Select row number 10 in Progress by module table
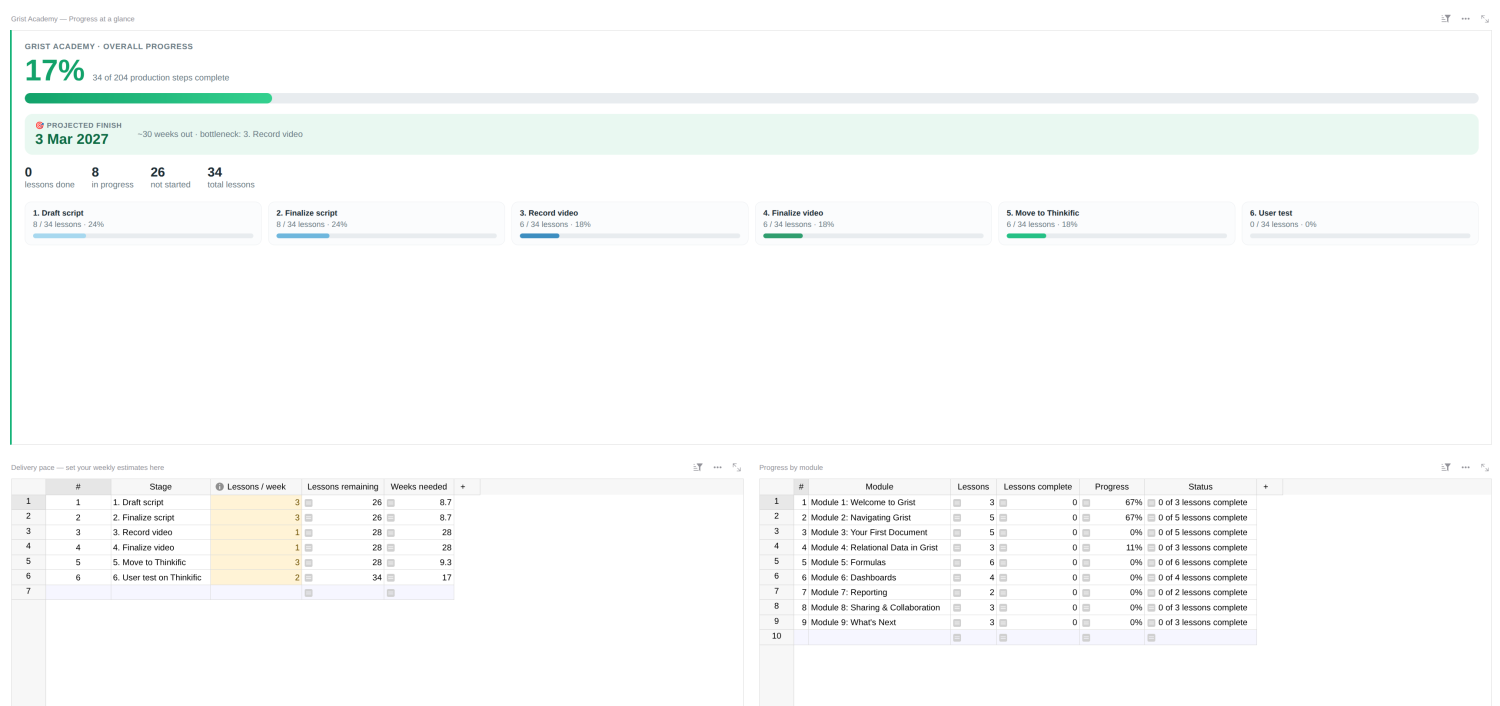 pos(776,636)
